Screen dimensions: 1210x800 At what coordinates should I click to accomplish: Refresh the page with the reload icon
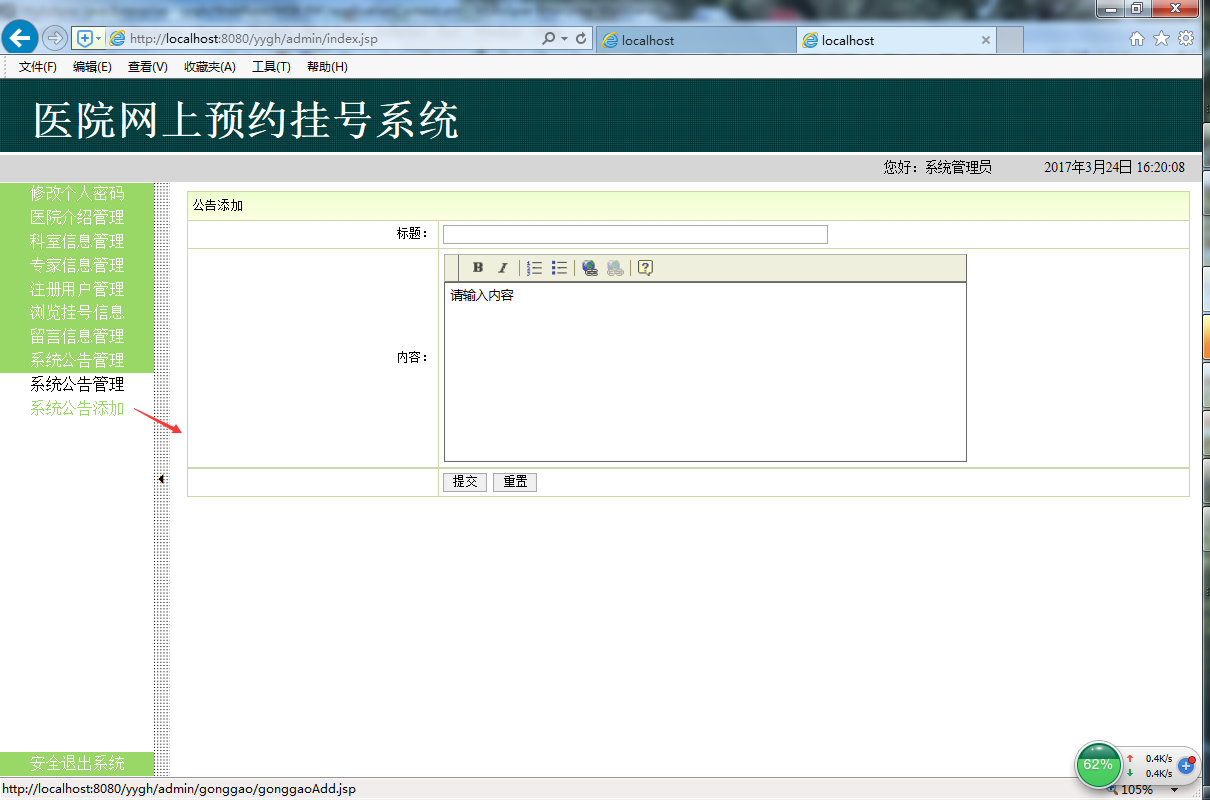click(x=580, y=38)
